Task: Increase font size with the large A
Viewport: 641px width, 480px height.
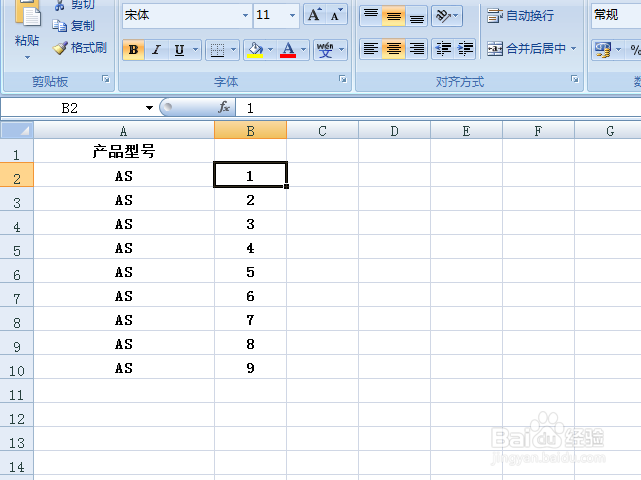Action: (314, 15)
